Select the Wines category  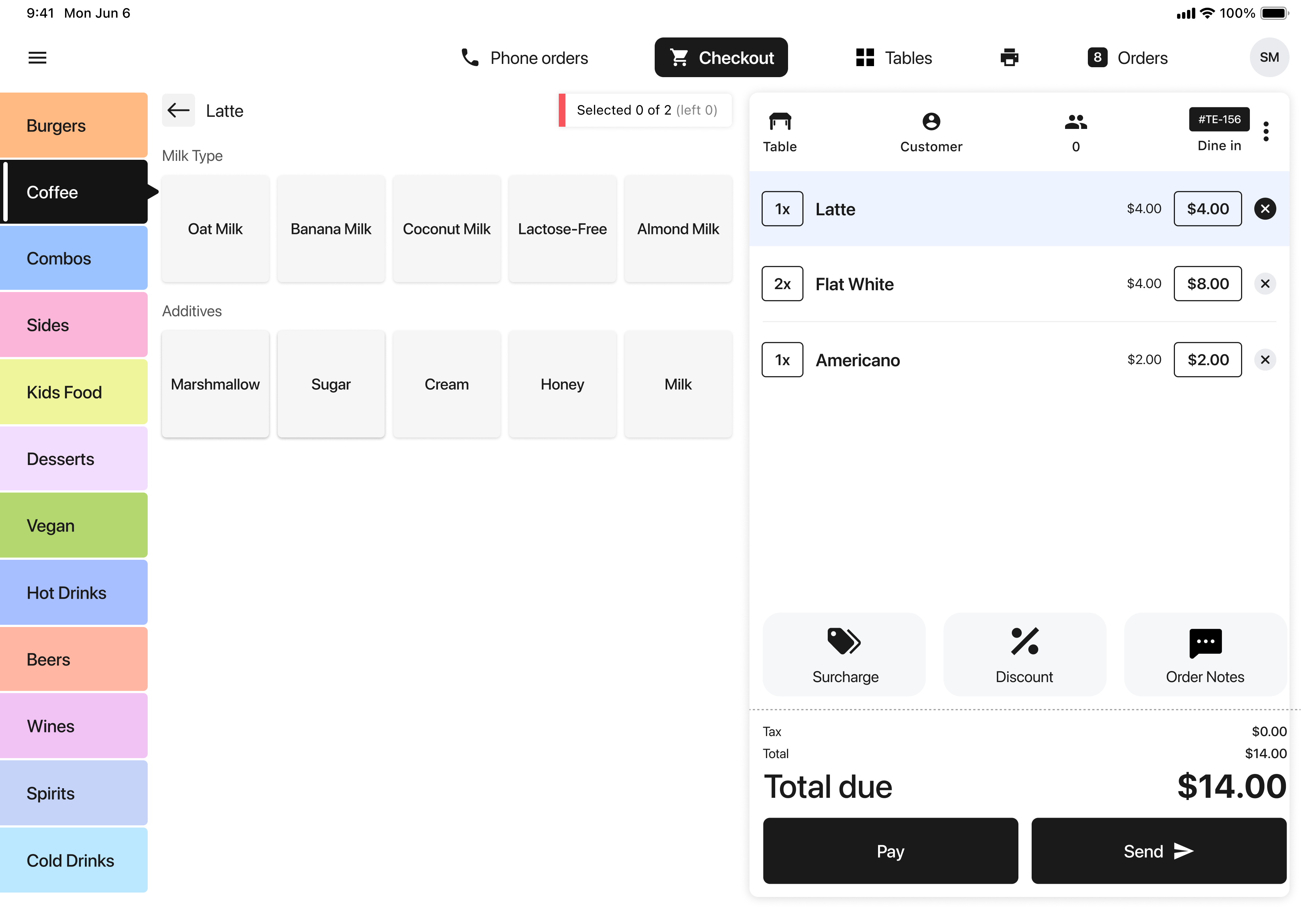74,726
